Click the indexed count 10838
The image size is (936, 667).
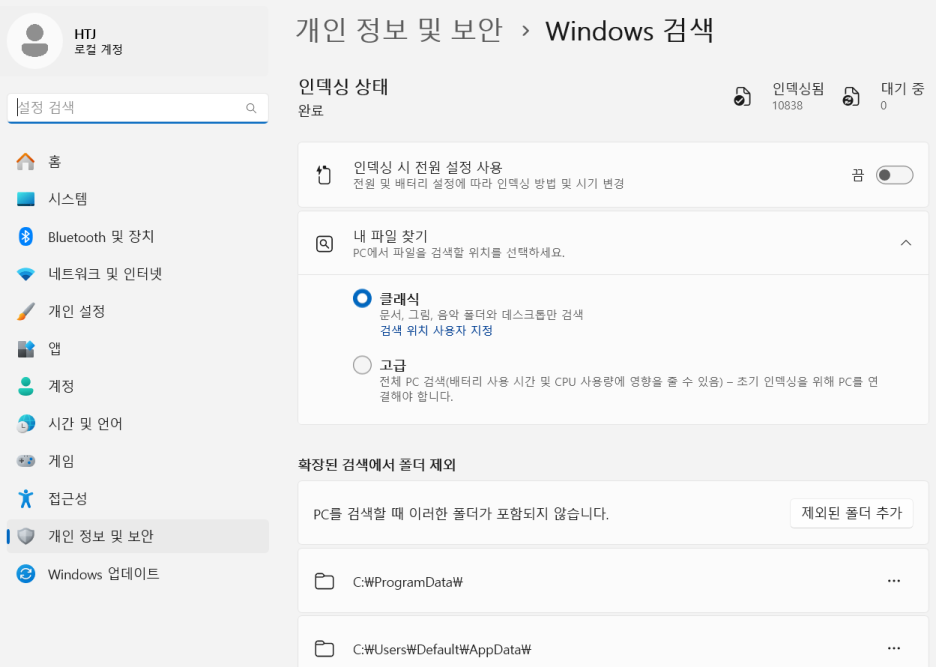(x=787, y=106)
